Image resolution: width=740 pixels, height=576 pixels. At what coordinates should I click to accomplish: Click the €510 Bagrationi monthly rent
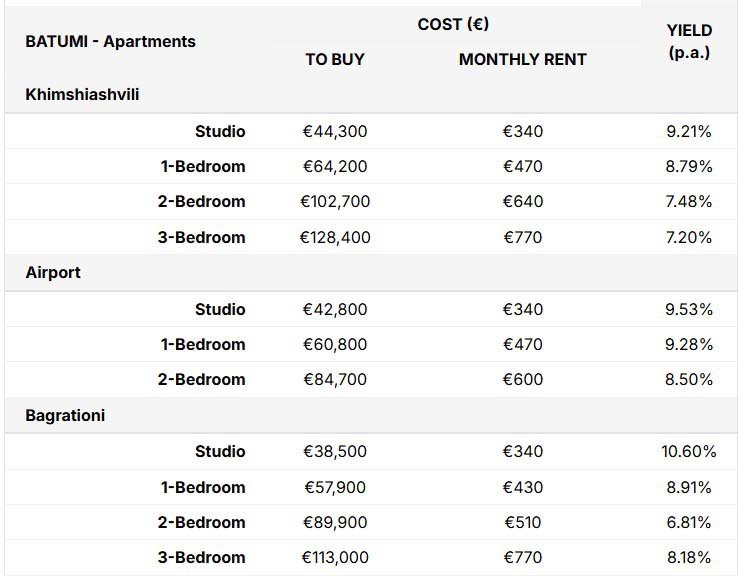pos(522,523)
